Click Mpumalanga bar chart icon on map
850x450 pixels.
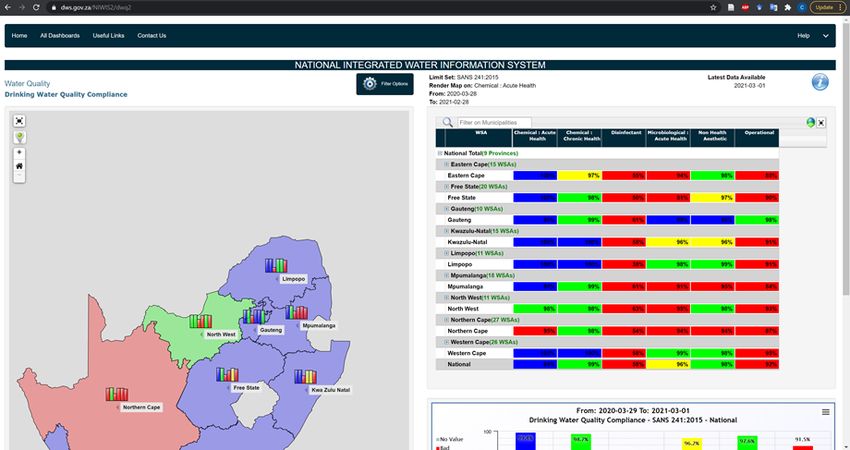click(x=297, y=312)
